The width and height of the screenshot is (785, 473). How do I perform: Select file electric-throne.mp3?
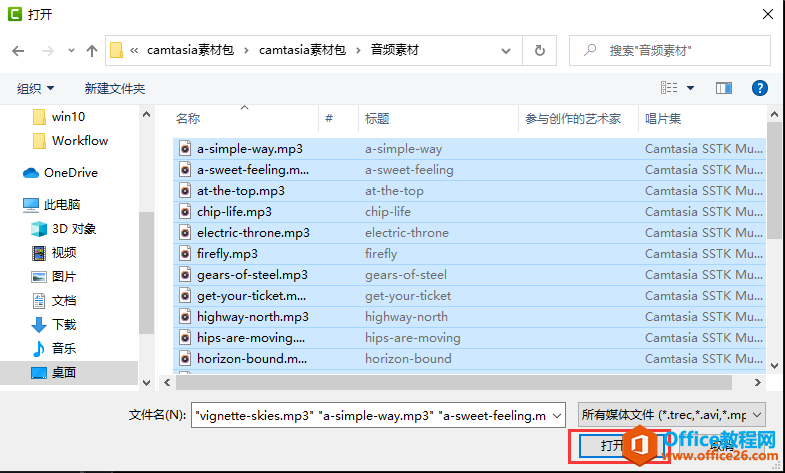[253, 233]
